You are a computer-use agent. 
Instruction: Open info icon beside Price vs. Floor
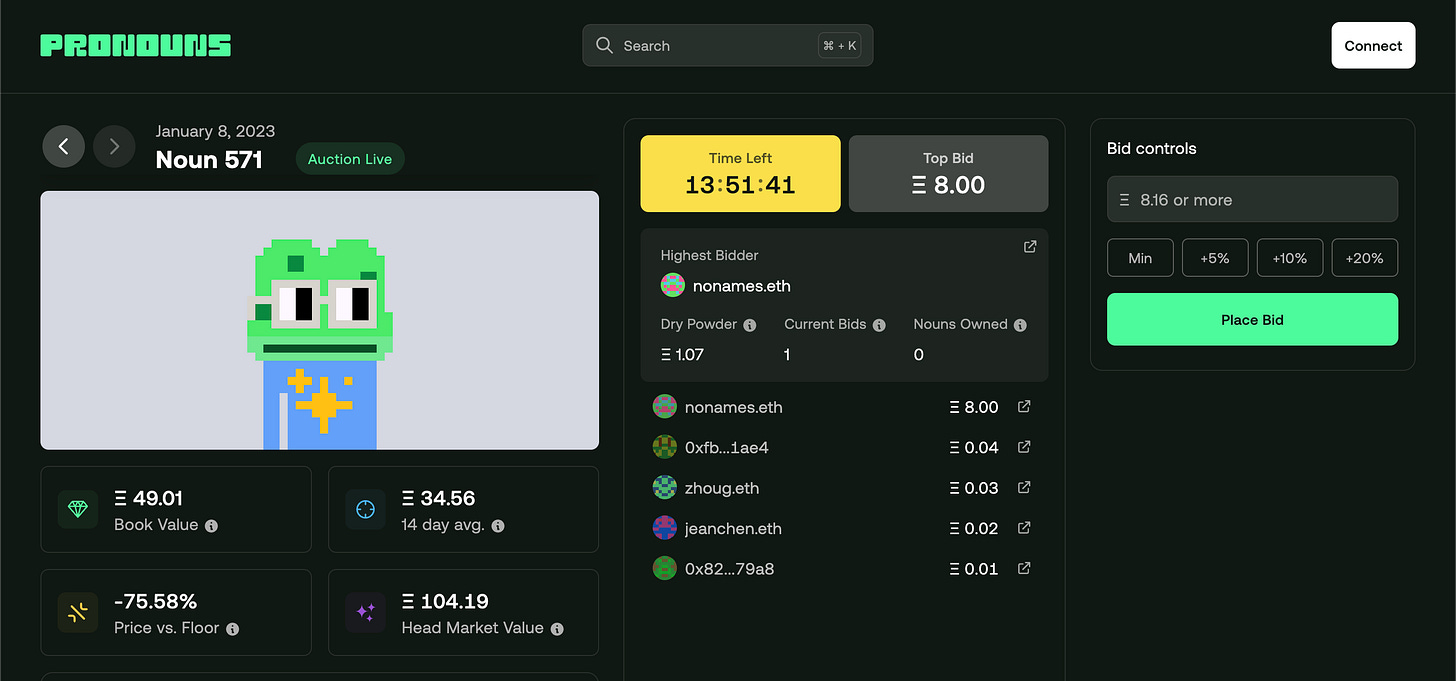(x=232, y=629)
